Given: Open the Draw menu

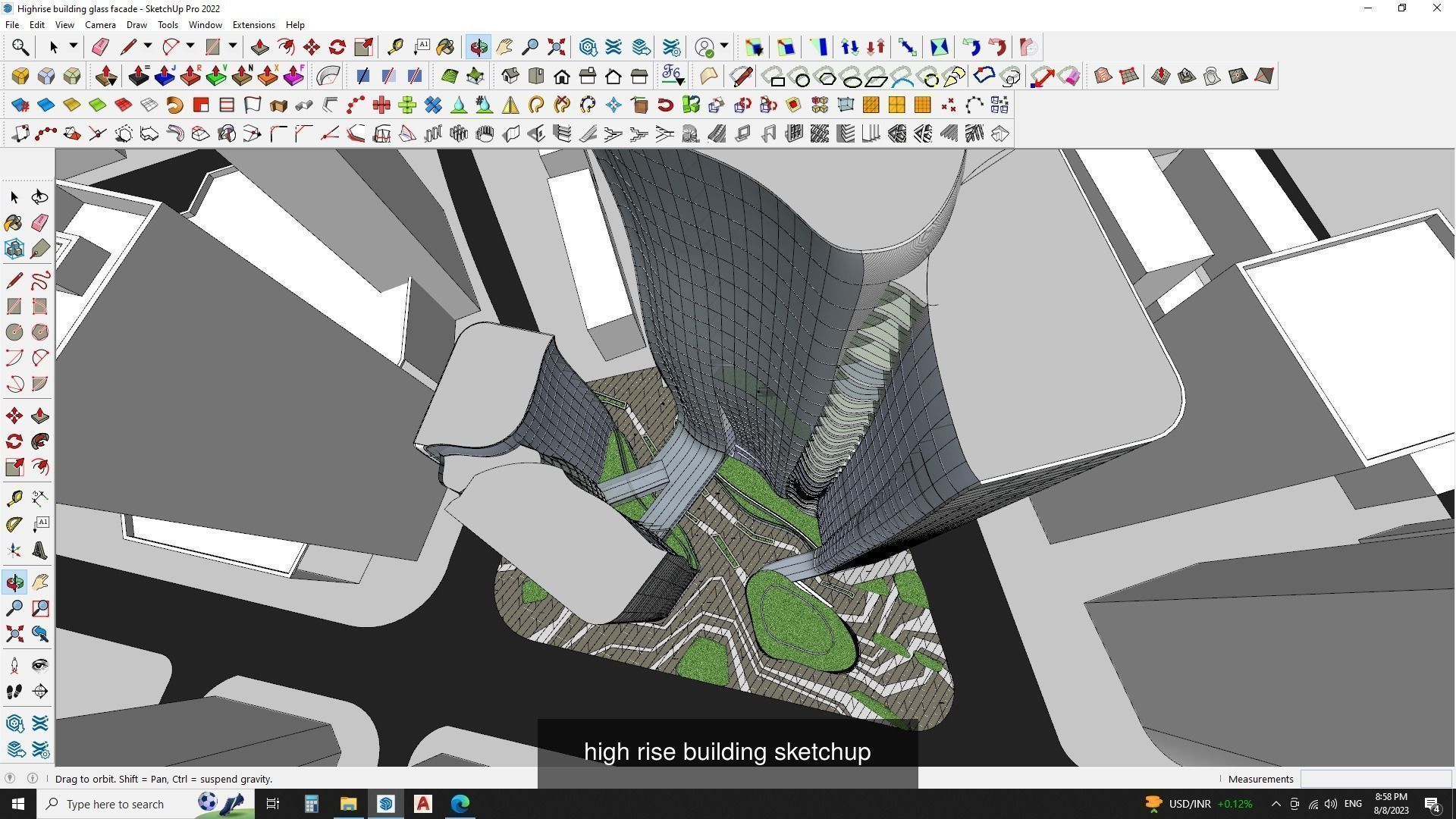Looking at the screenshot, I should (136, 25).
